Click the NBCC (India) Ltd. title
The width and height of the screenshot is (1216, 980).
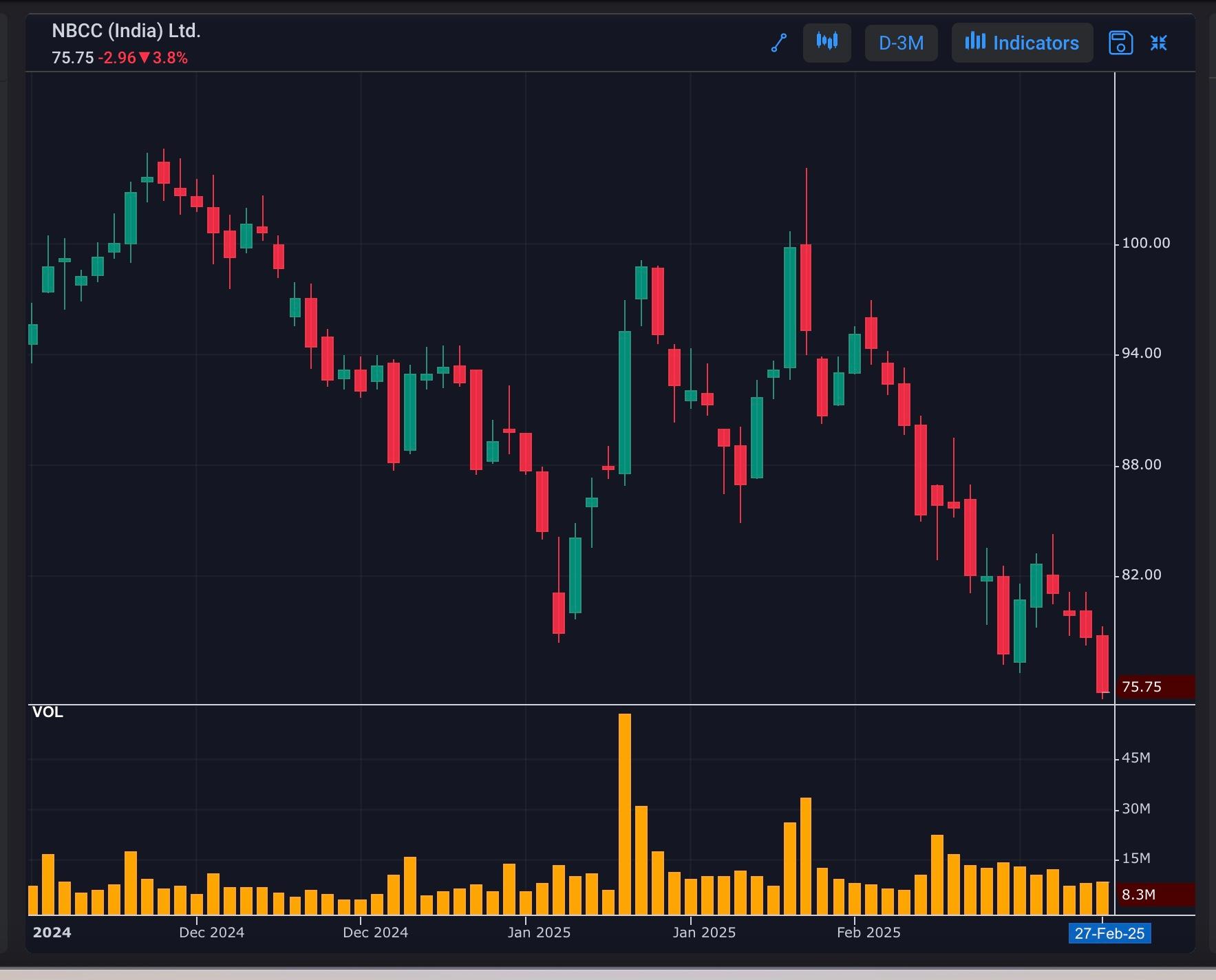tap(127, 31)
